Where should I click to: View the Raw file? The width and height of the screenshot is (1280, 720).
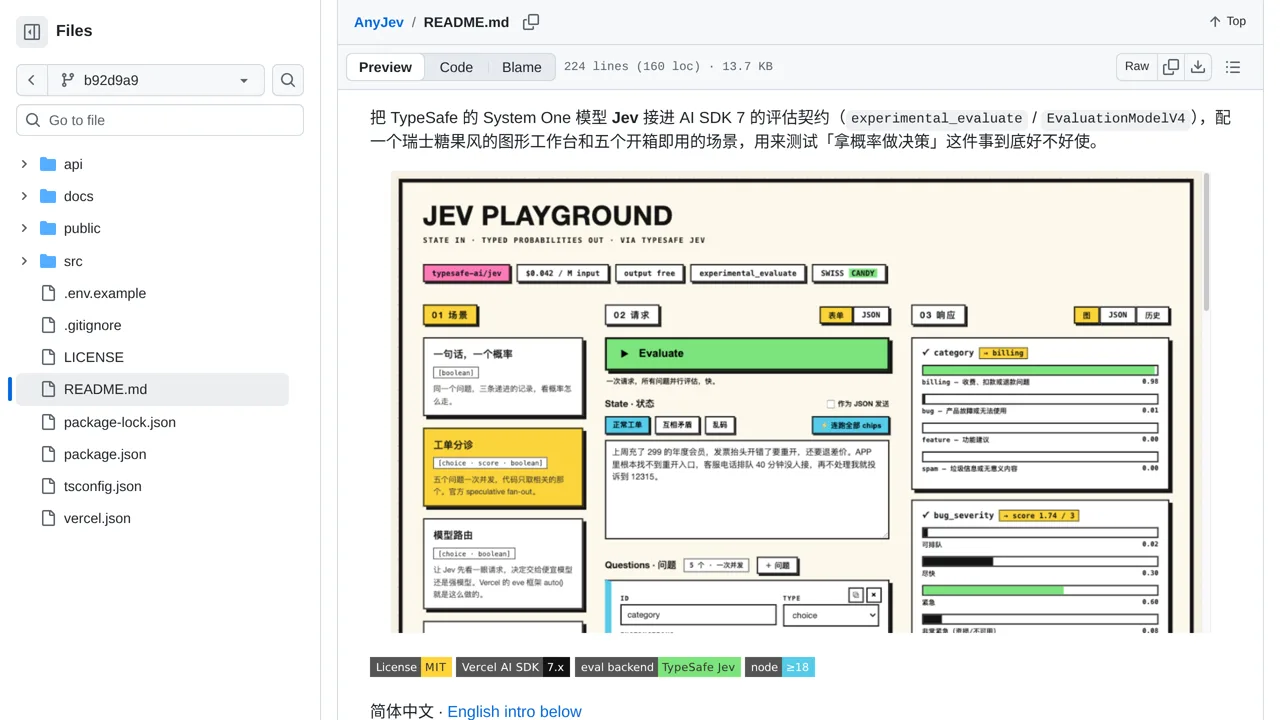(x=1137, y=67)
